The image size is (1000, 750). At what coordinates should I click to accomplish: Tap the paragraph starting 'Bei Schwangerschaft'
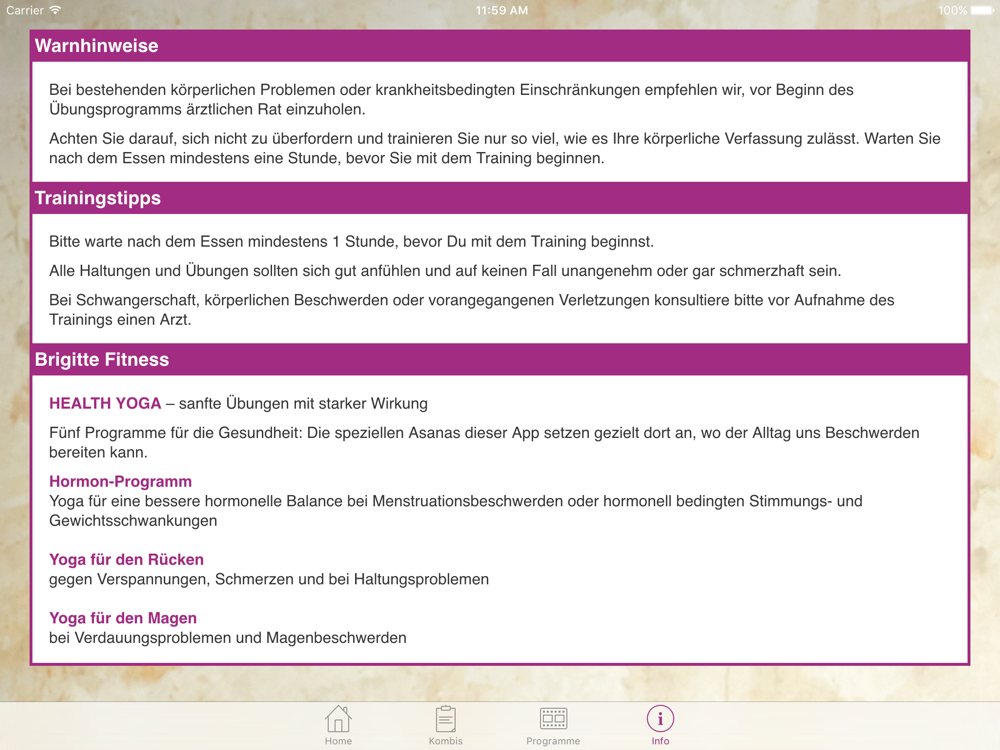coord(472,310)
